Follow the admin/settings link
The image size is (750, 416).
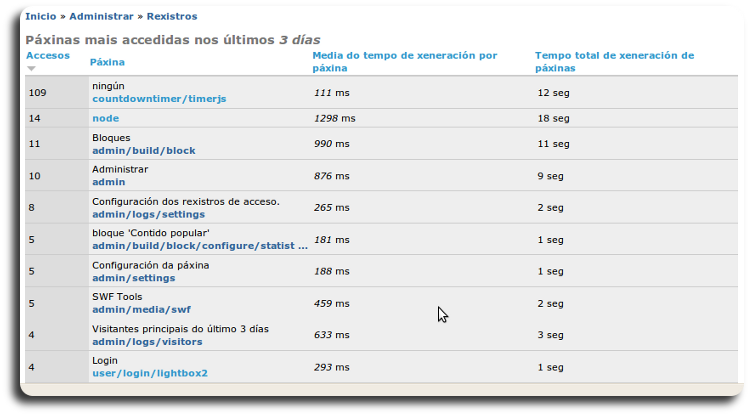click(133, 278)
